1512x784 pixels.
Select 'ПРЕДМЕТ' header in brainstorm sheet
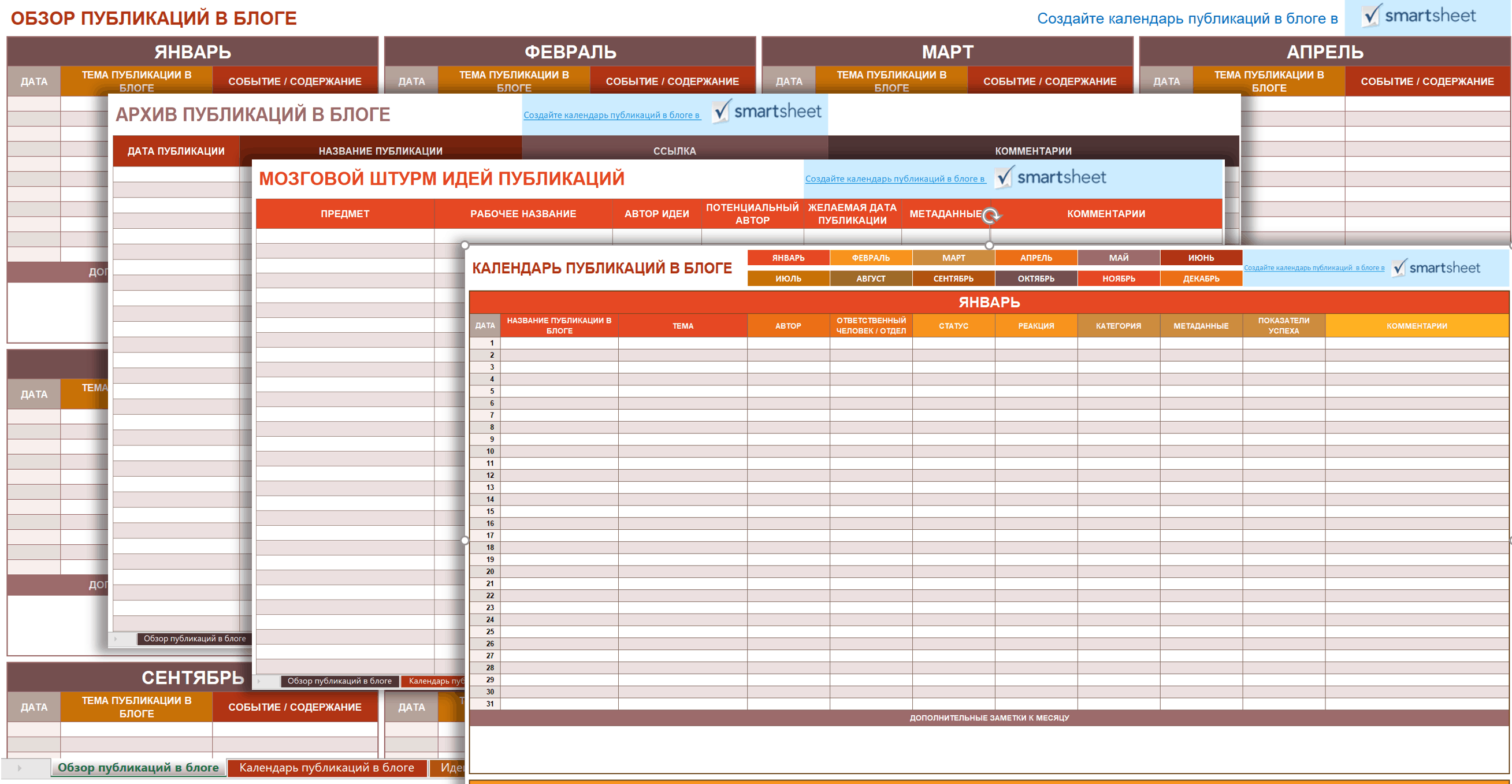(345, 214)
